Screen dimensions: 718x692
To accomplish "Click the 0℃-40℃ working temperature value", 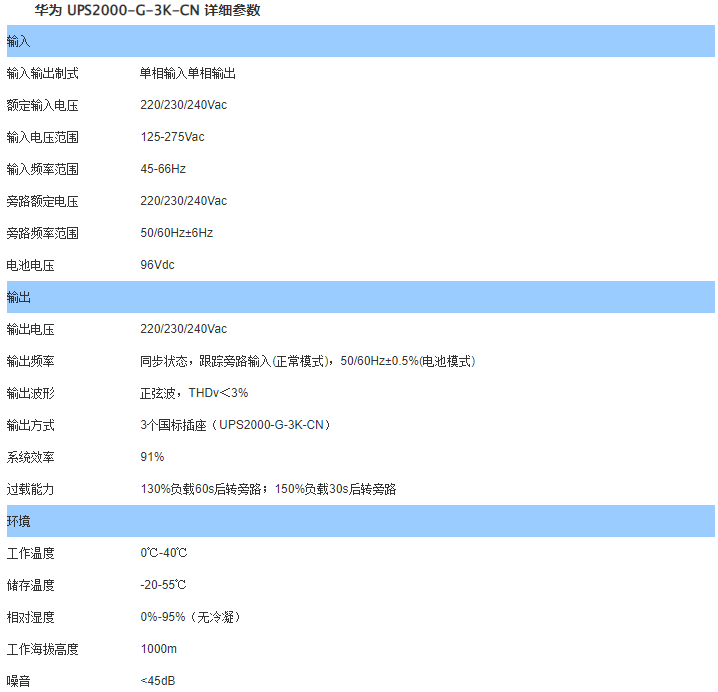I will (x=164, y=554).
